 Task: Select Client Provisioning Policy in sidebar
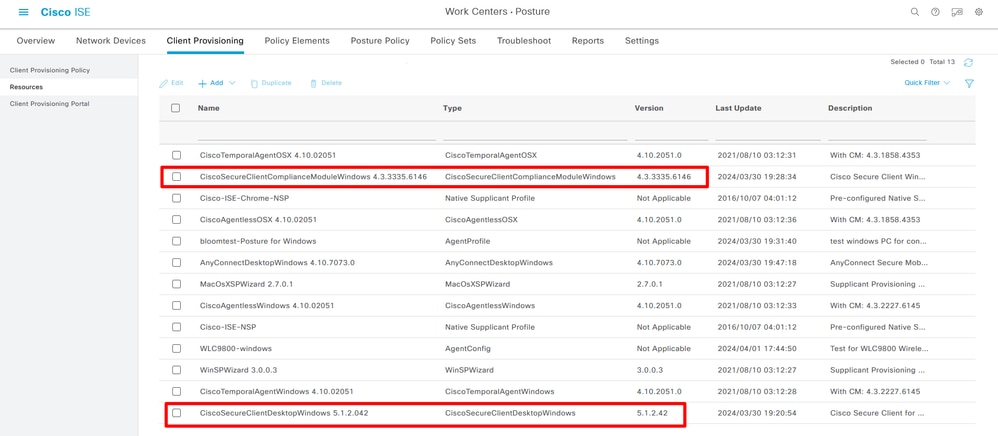50,70
